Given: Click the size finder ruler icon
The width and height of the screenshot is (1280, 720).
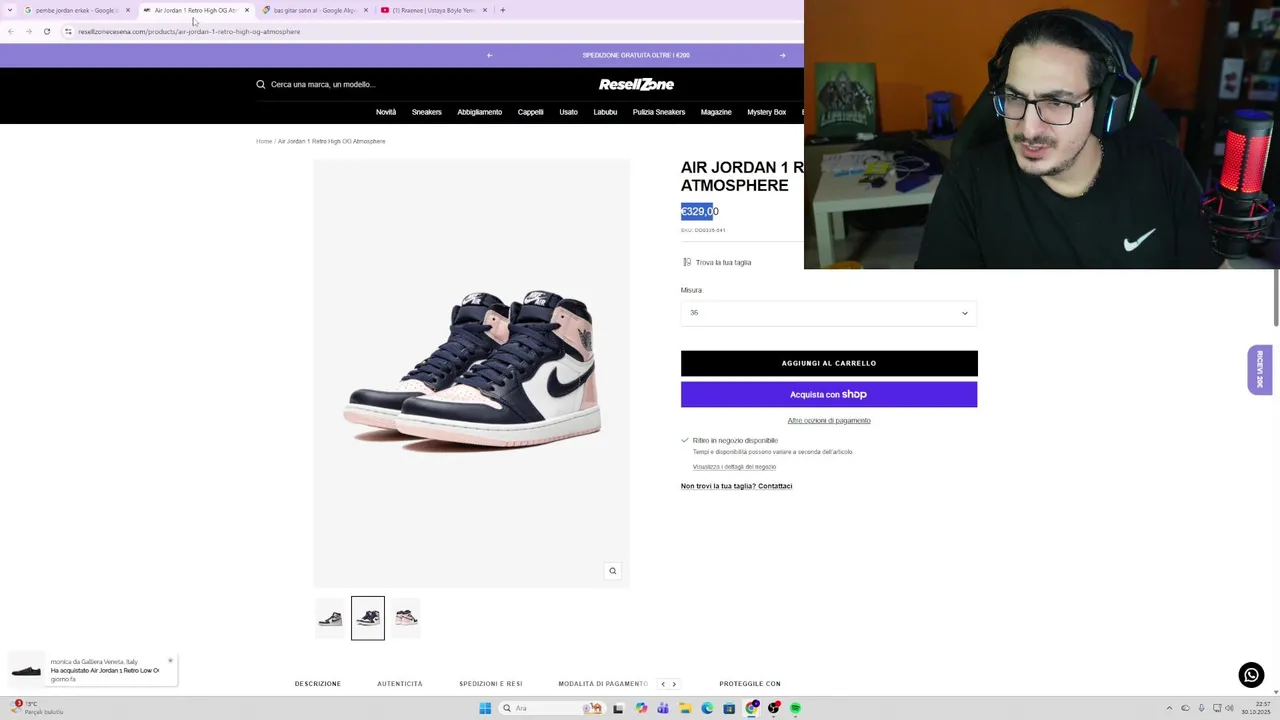Looking at the screenshot, I should click(x=687, y=262).
